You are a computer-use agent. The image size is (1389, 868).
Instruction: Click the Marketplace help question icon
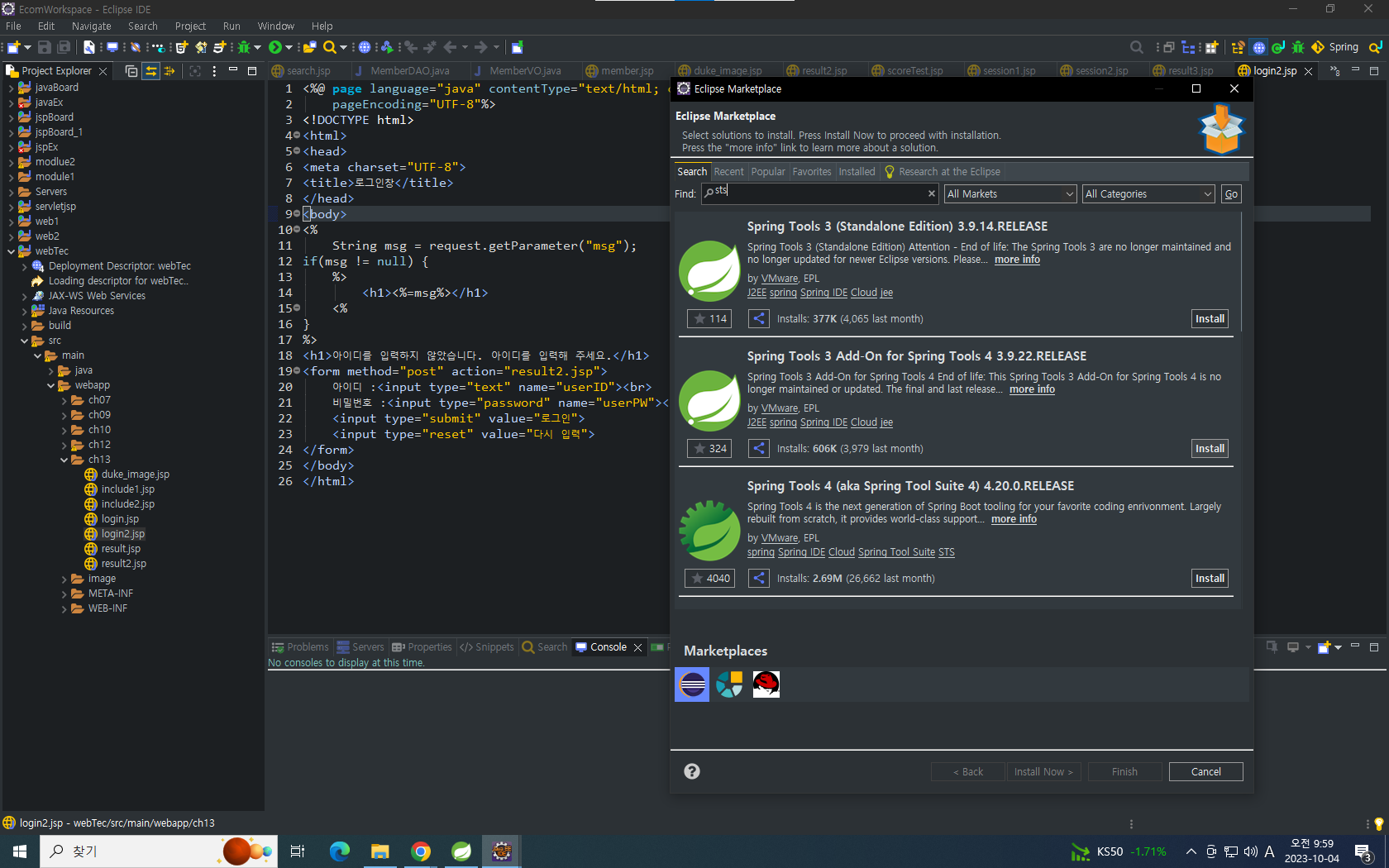692,771
